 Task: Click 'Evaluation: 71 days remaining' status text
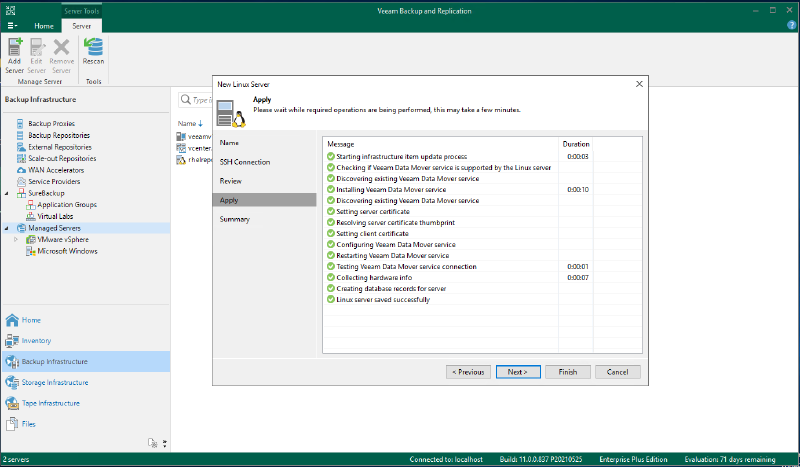click(730, 459)
